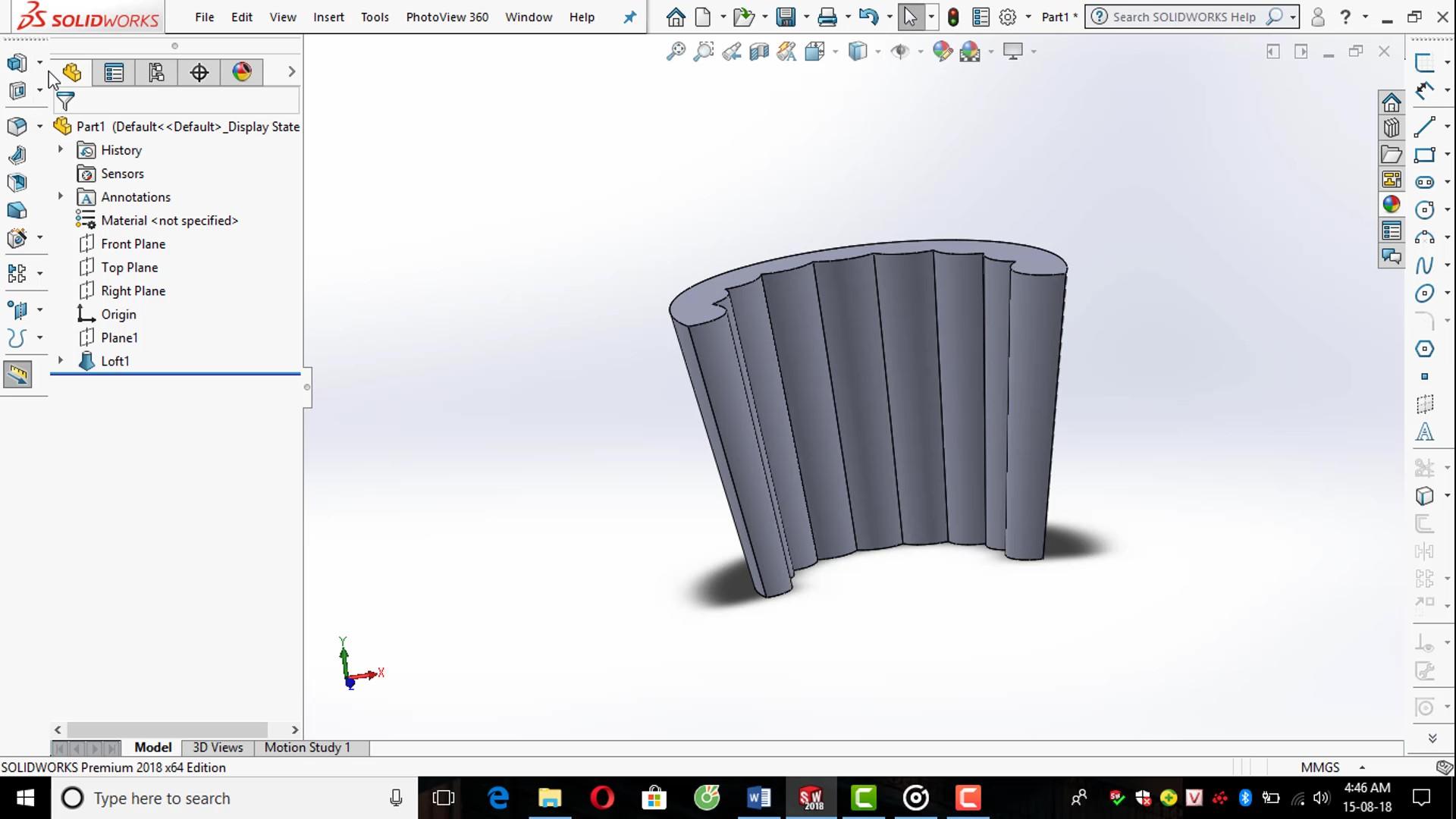Click the Rebuild traffic light icon
This screenshot has width=1456, height=819.
pyautogui.click(x=953, y=17)
